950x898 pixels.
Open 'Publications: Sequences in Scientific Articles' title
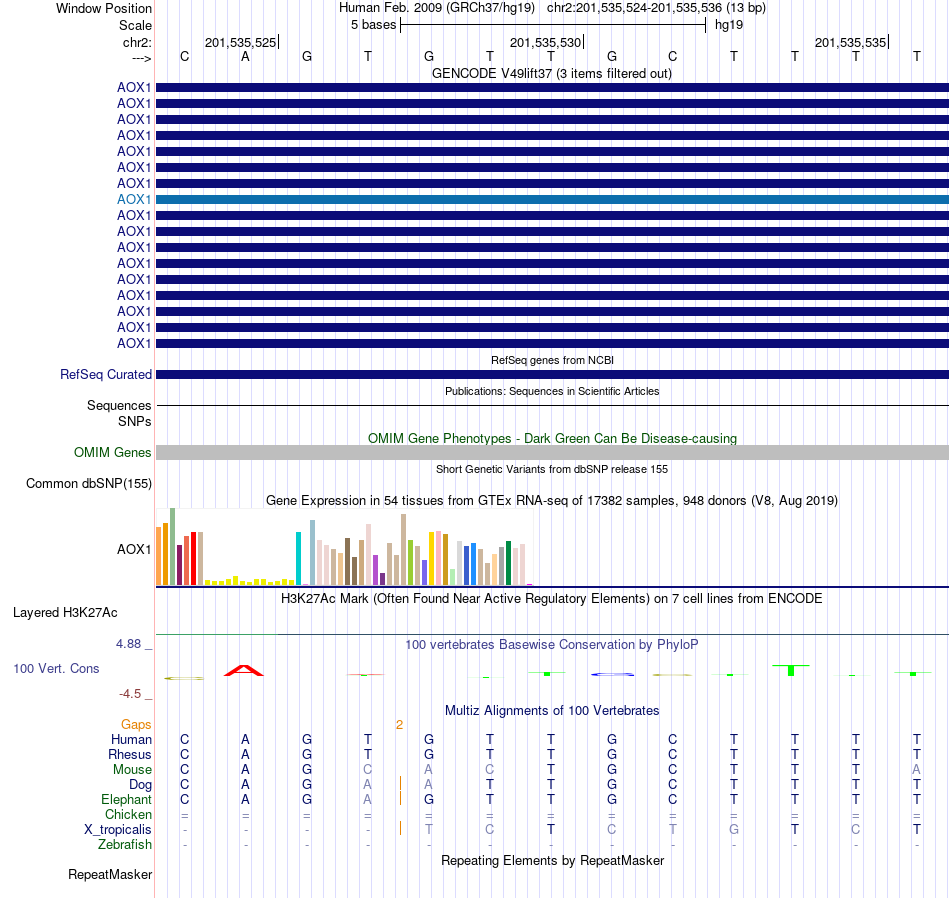point(552,391)
